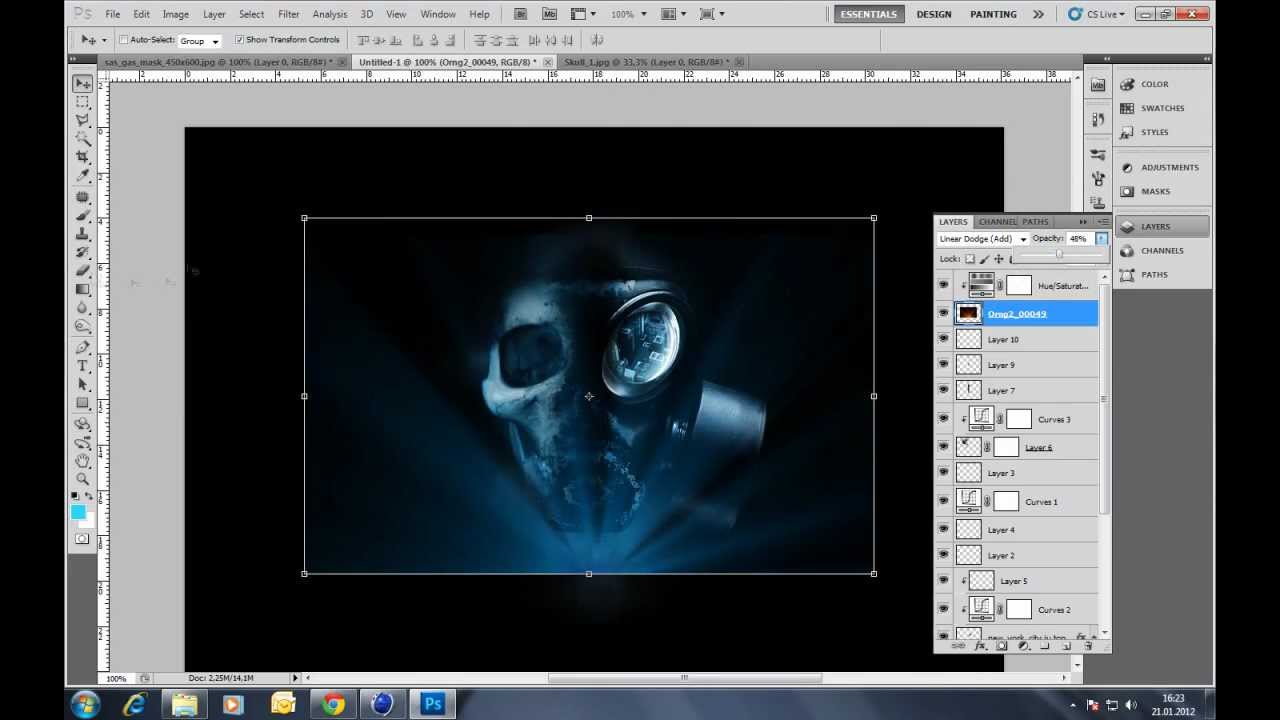The image size is (1280, 720).
Task: Select the Blur tool
Action: click(x=82, y=309)
